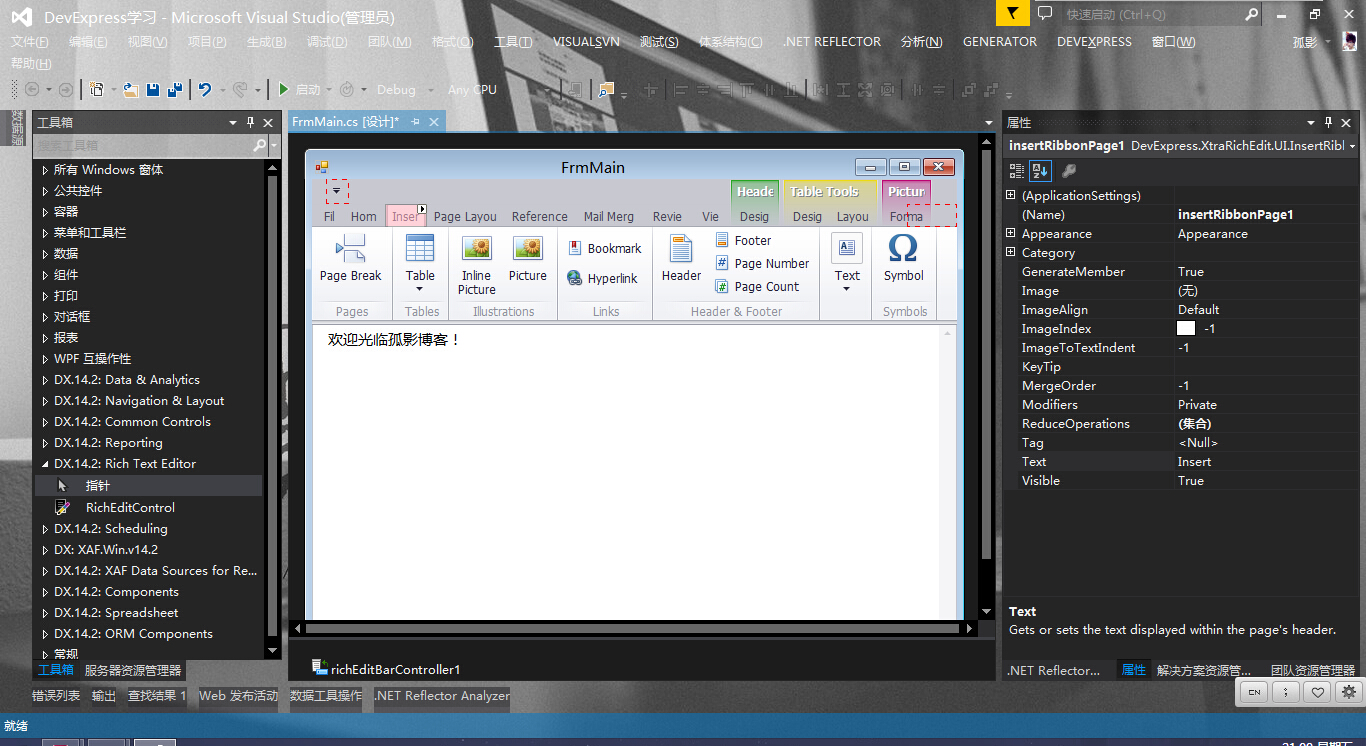This screenshot has height=746, width=1366.
Task: Click the designer horizontal scrollbar
Action: [632, 629]
